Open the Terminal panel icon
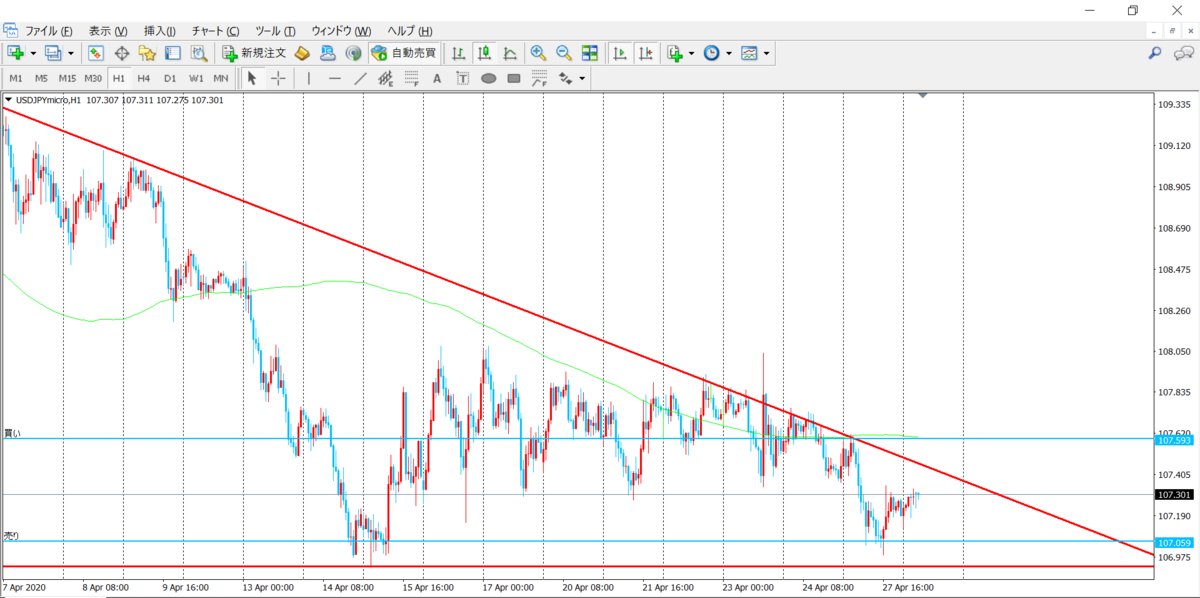 point(172,53)
